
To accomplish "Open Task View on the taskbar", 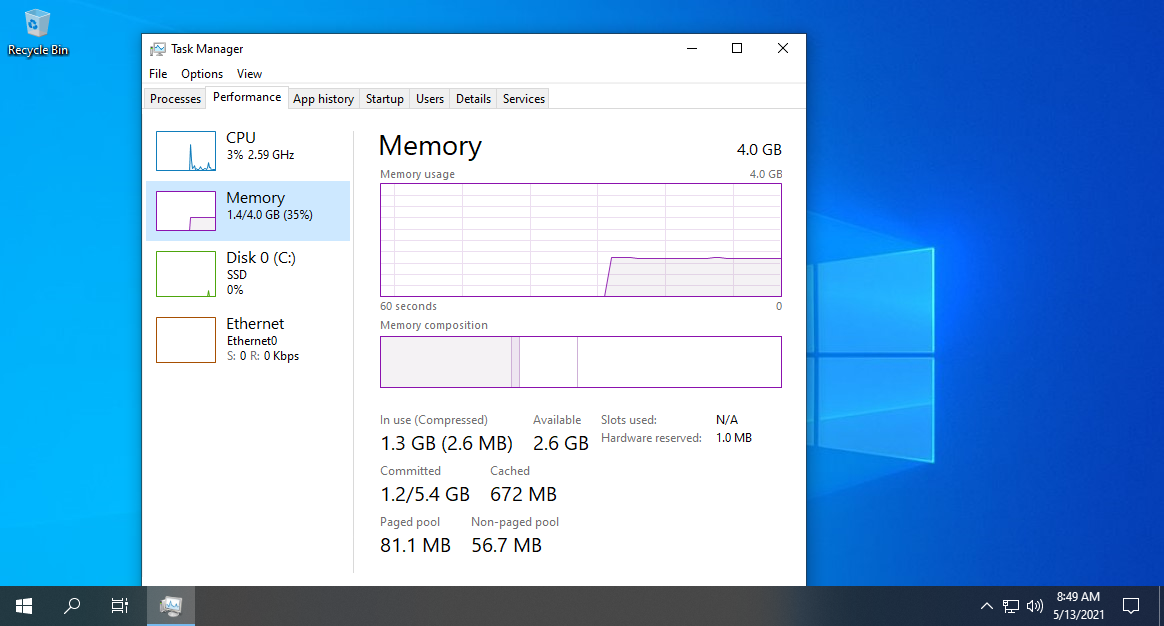I will click(120, 606).
